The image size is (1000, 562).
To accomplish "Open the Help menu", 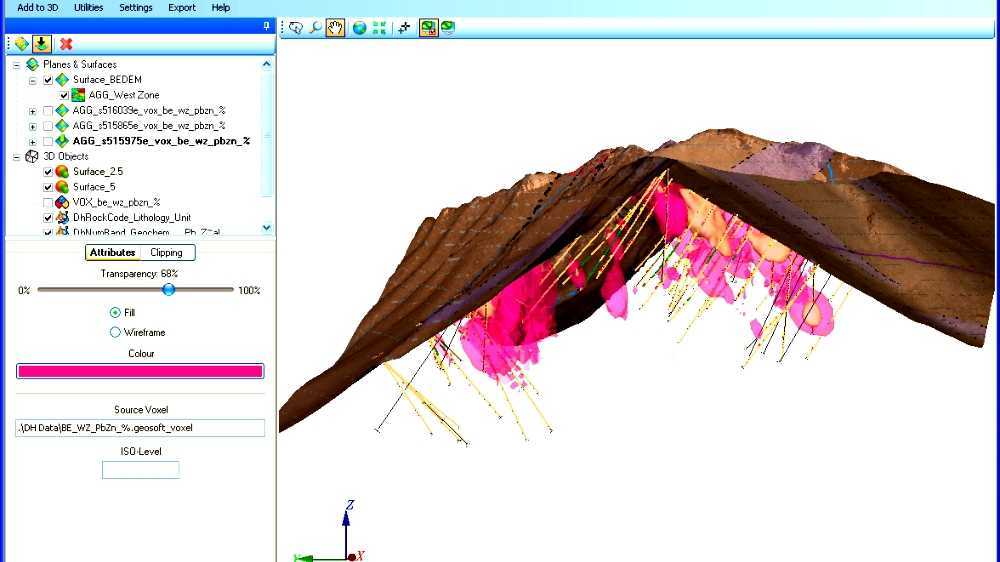I will click(x=221, y=8).
